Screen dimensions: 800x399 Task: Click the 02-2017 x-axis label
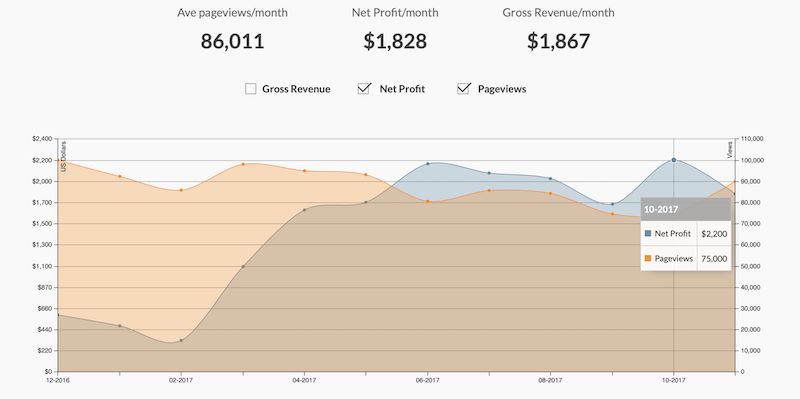[x=181, y=380]
